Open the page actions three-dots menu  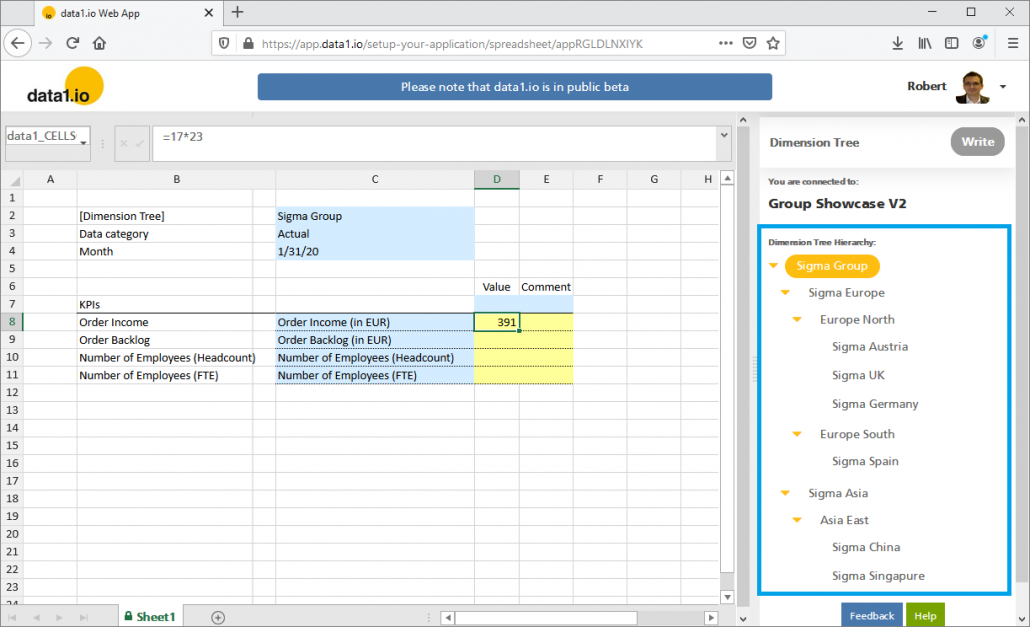tap(725, 43)
